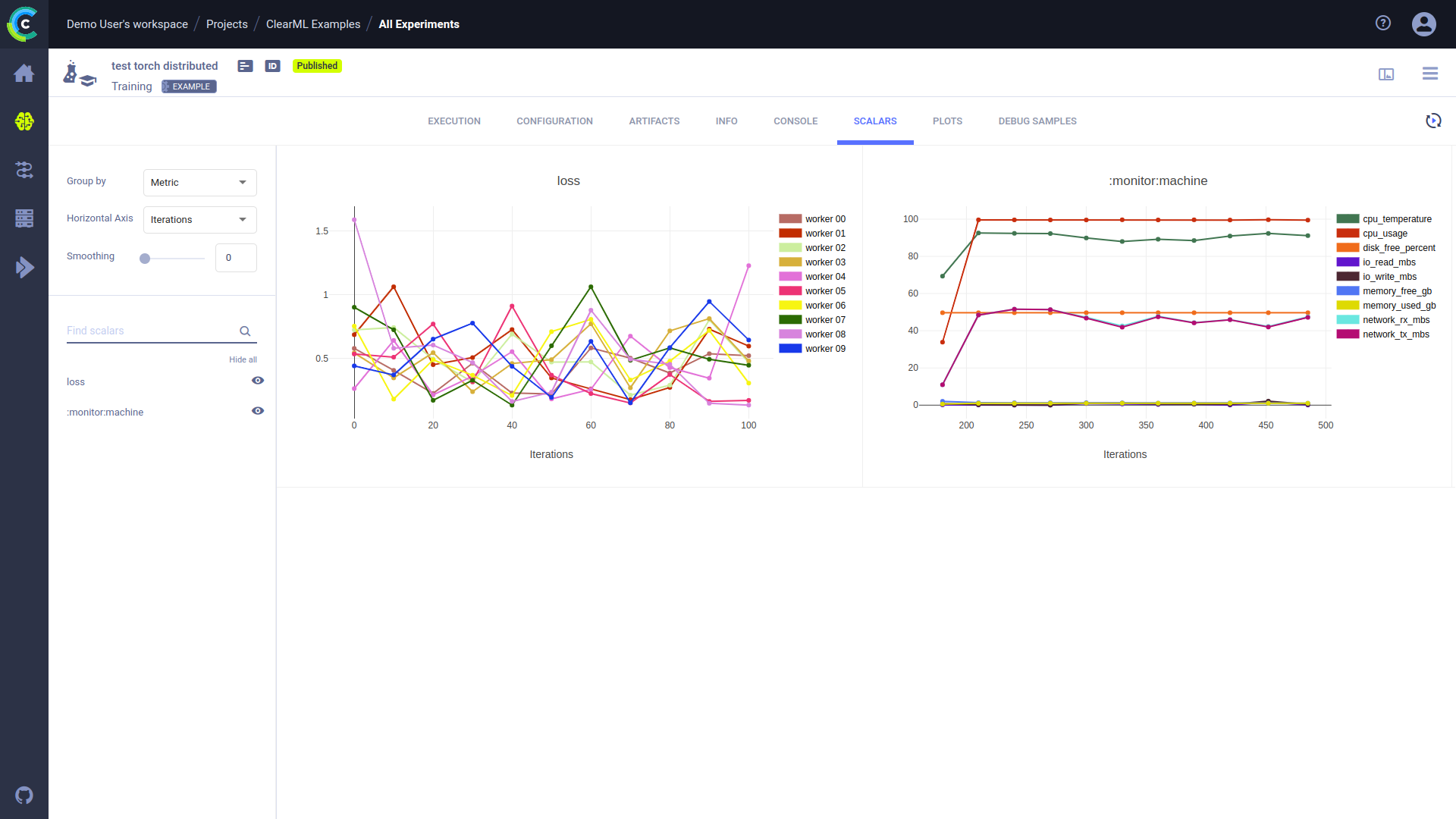Switch to the Artifacts tab
The image size is (1456, 819).
654,121
